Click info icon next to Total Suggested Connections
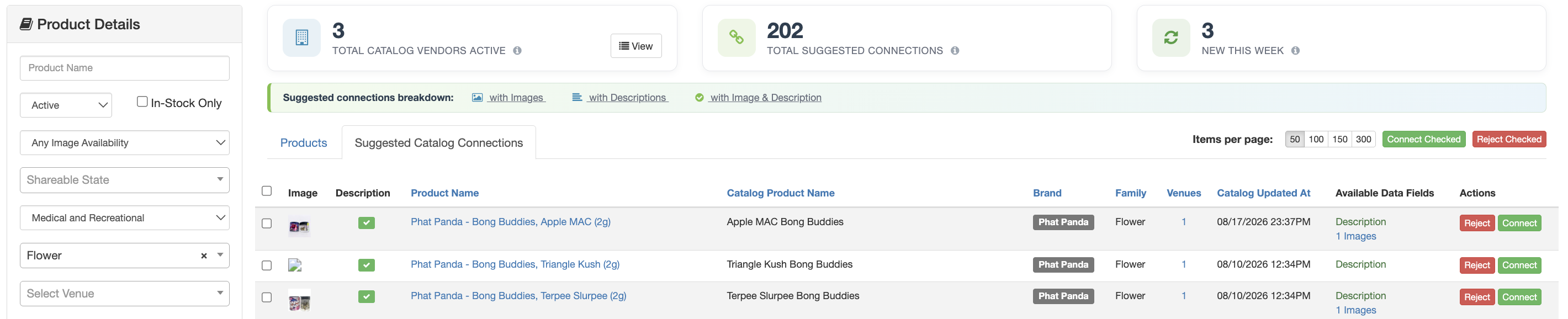 955,51
